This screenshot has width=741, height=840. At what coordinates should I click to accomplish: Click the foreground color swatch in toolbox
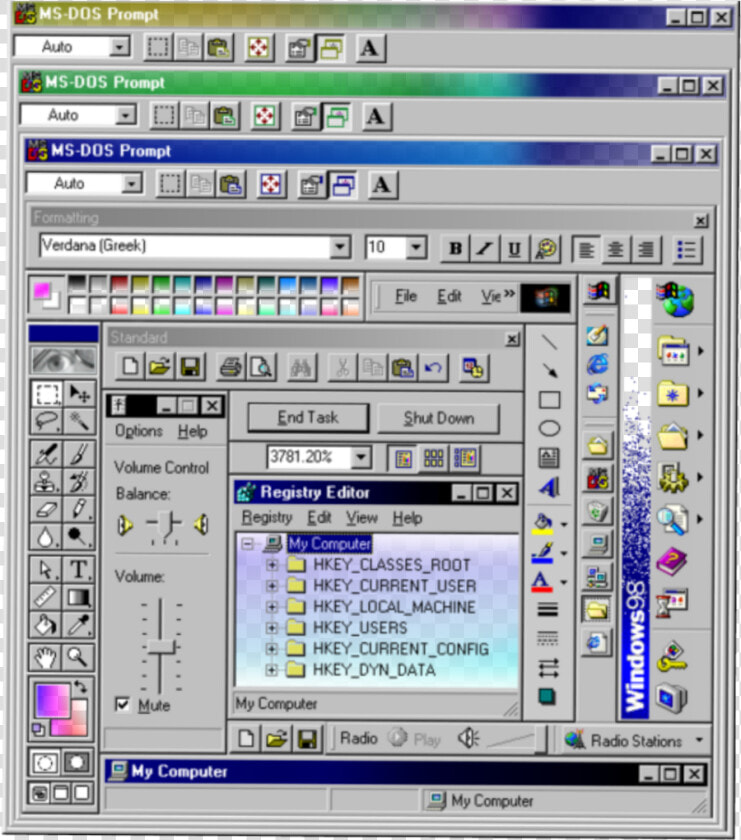52,700
